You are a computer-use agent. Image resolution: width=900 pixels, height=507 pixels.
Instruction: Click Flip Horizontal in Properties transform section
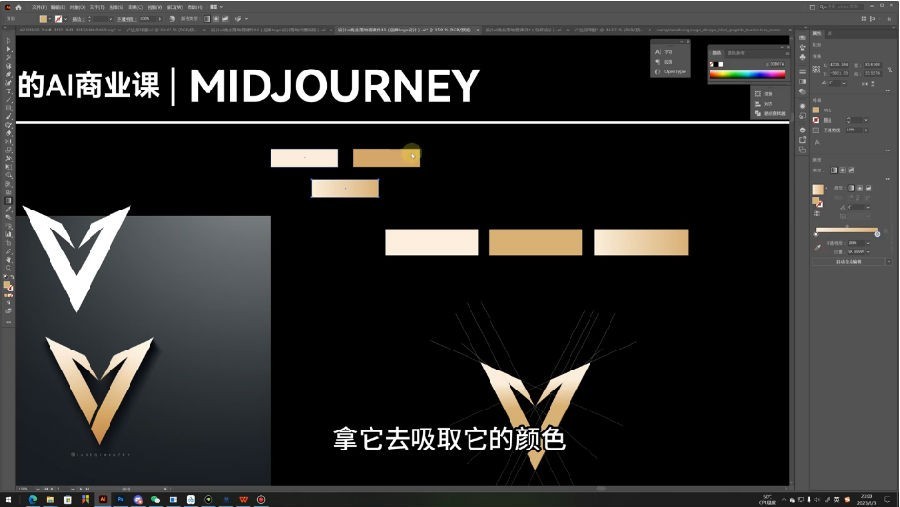click(866, 84)
